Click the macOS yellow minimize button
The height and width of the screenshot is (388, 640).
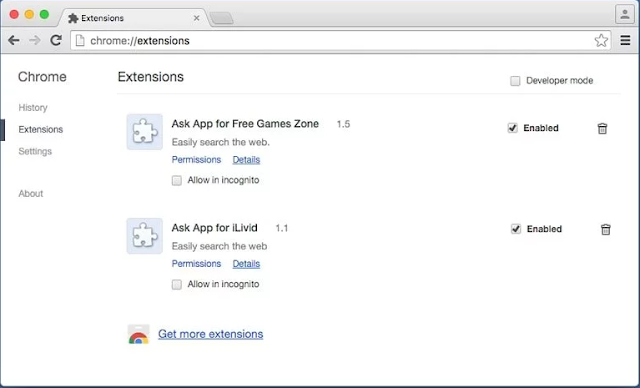tap(29, 15)
